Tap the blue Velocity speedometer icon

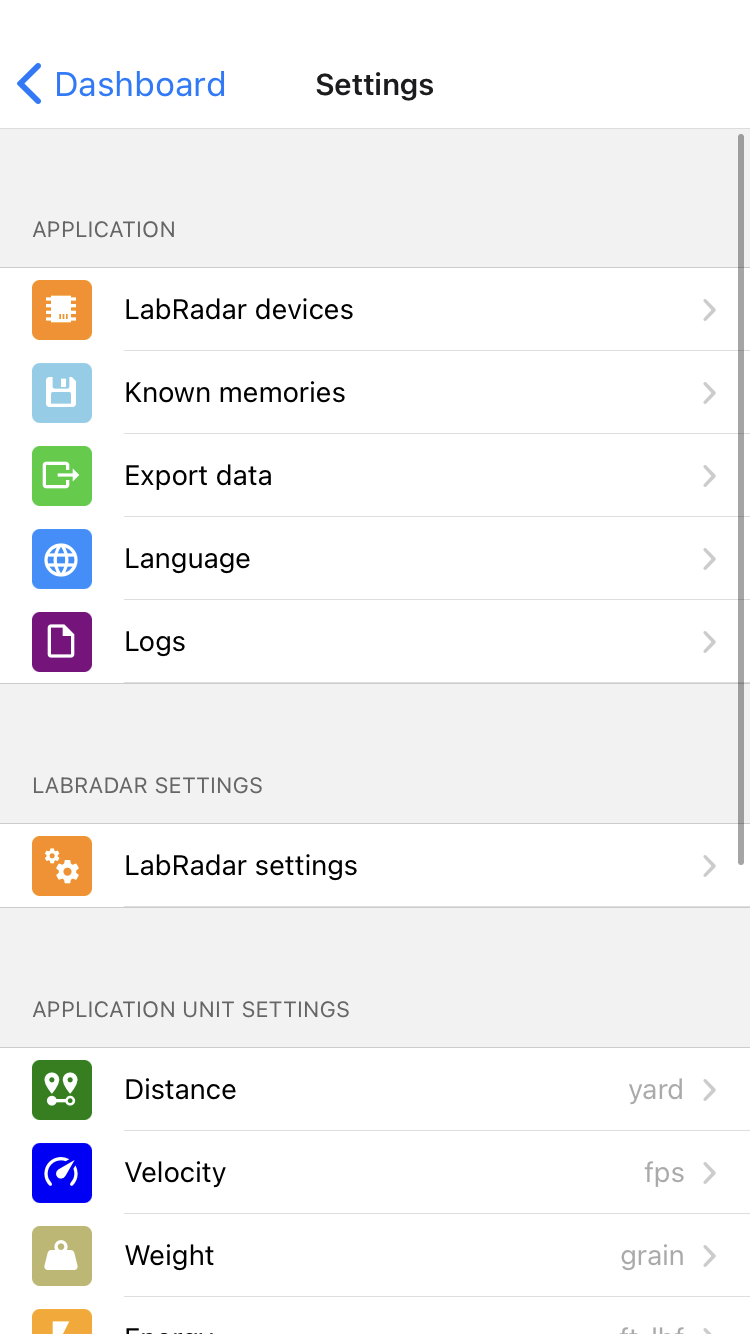(62, 1173)
